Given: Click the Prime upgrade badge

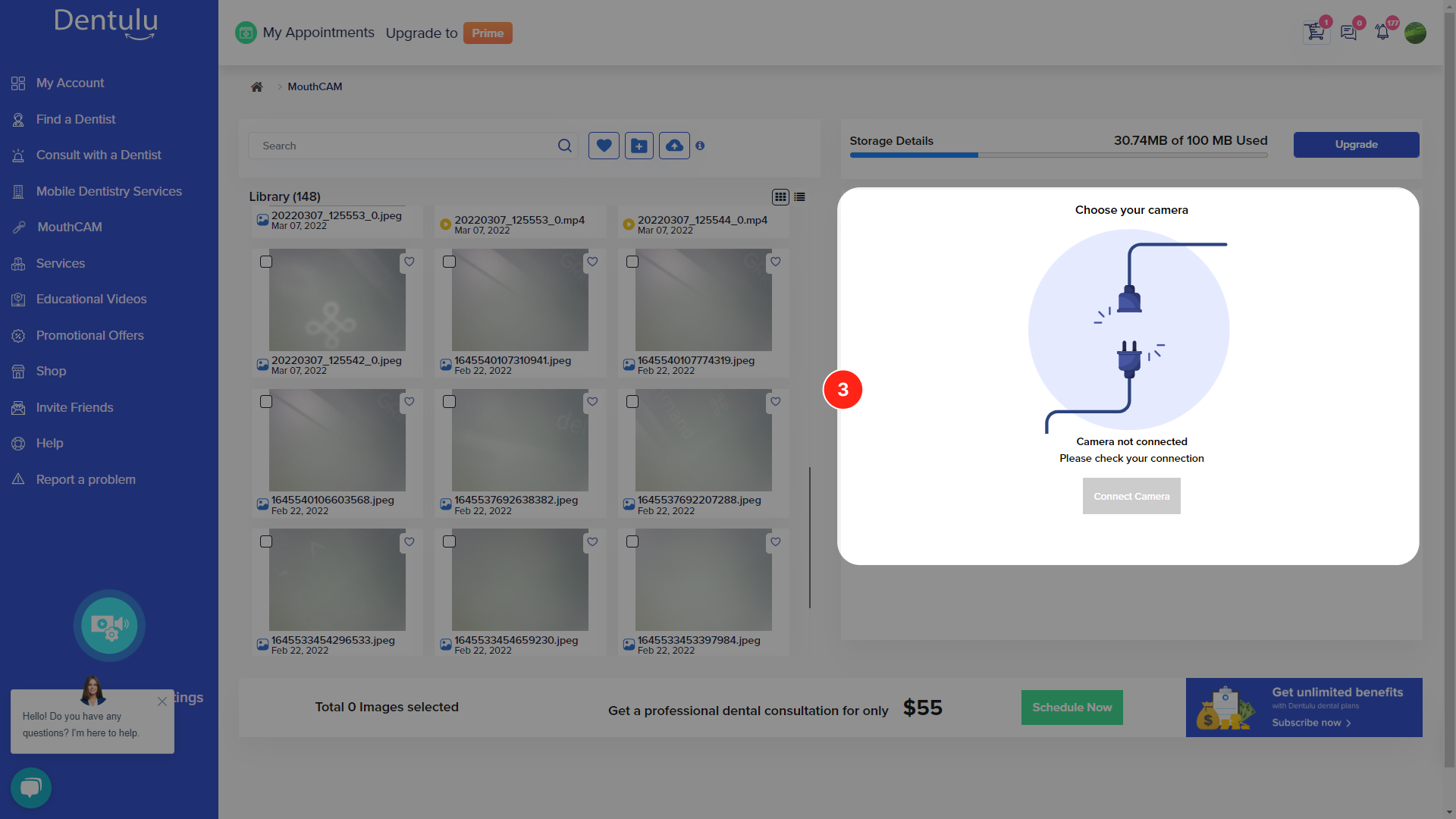Looking at the screenshot, I should tap(488, 33).
